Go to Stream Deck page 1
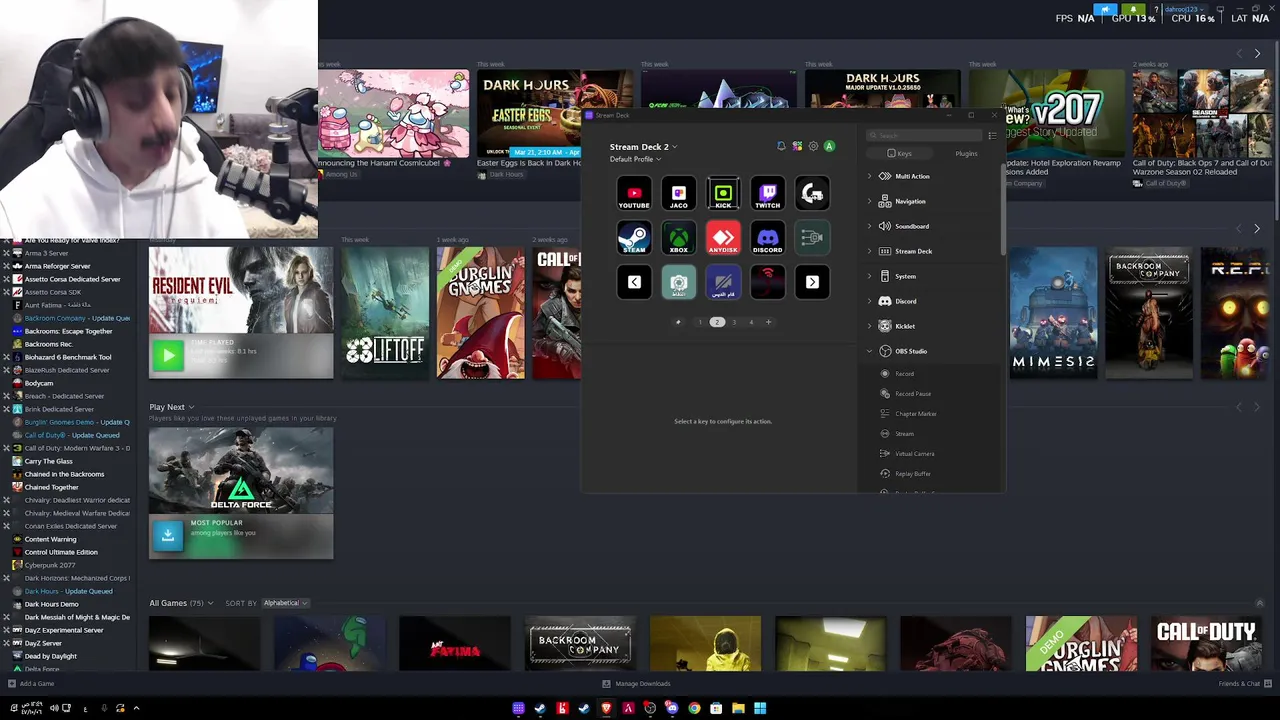Image resolution: width=1280 pixels, height=720 pixels. pyautogui.click(x=700, y=322)
